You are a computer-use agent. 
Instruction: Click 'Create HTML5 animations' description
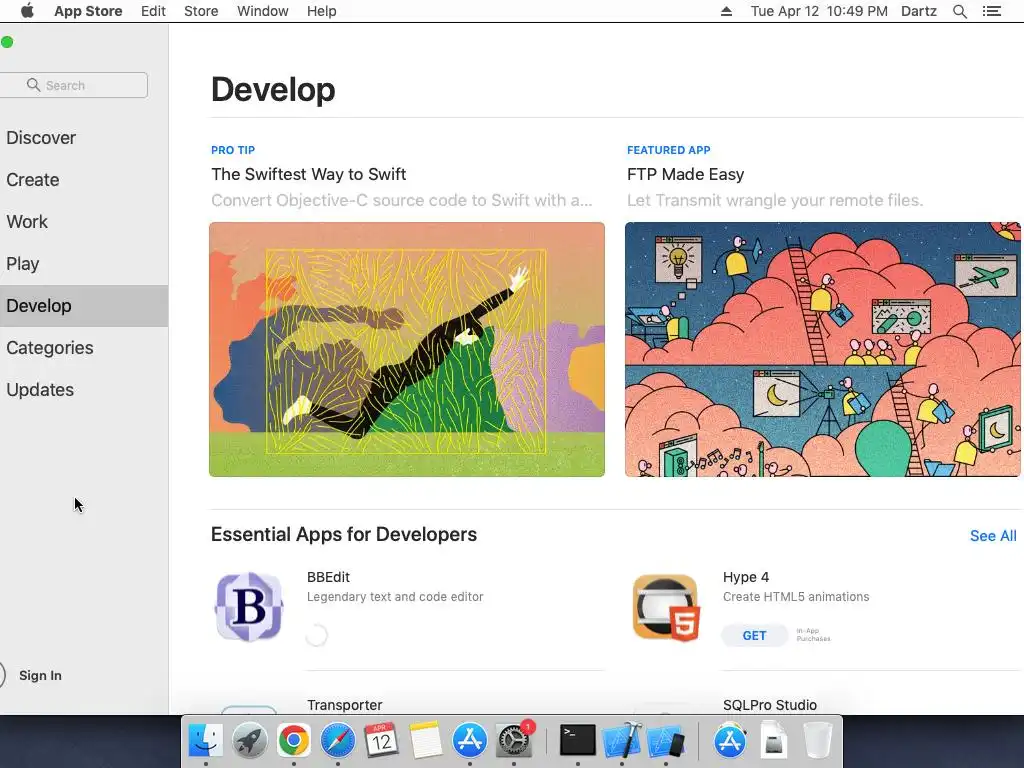point(796,597)
